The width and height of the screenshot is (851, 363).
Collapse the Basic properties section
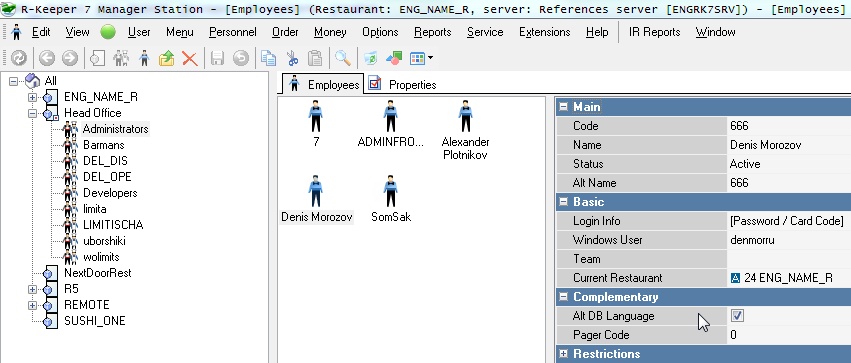click(563, 202)
